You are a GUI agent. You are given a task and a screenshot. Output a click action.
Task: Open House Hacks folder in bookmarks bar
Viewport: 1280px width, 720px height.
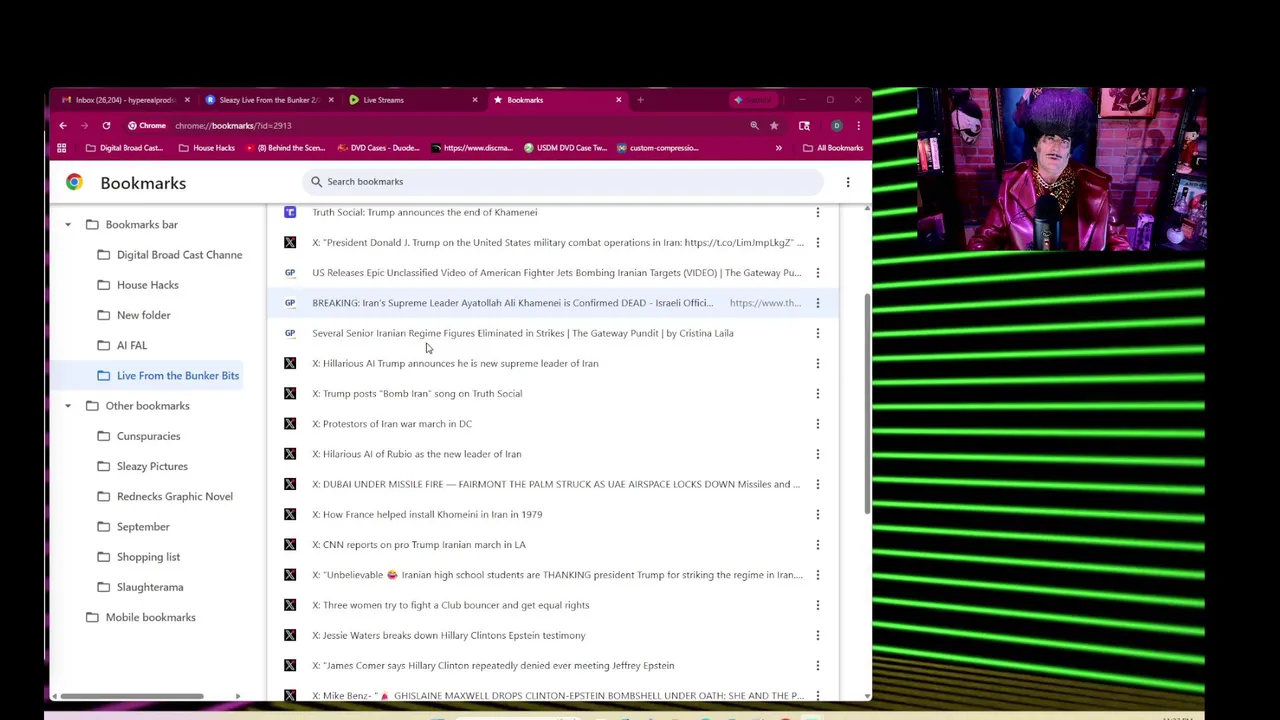(x=206, y=148)
